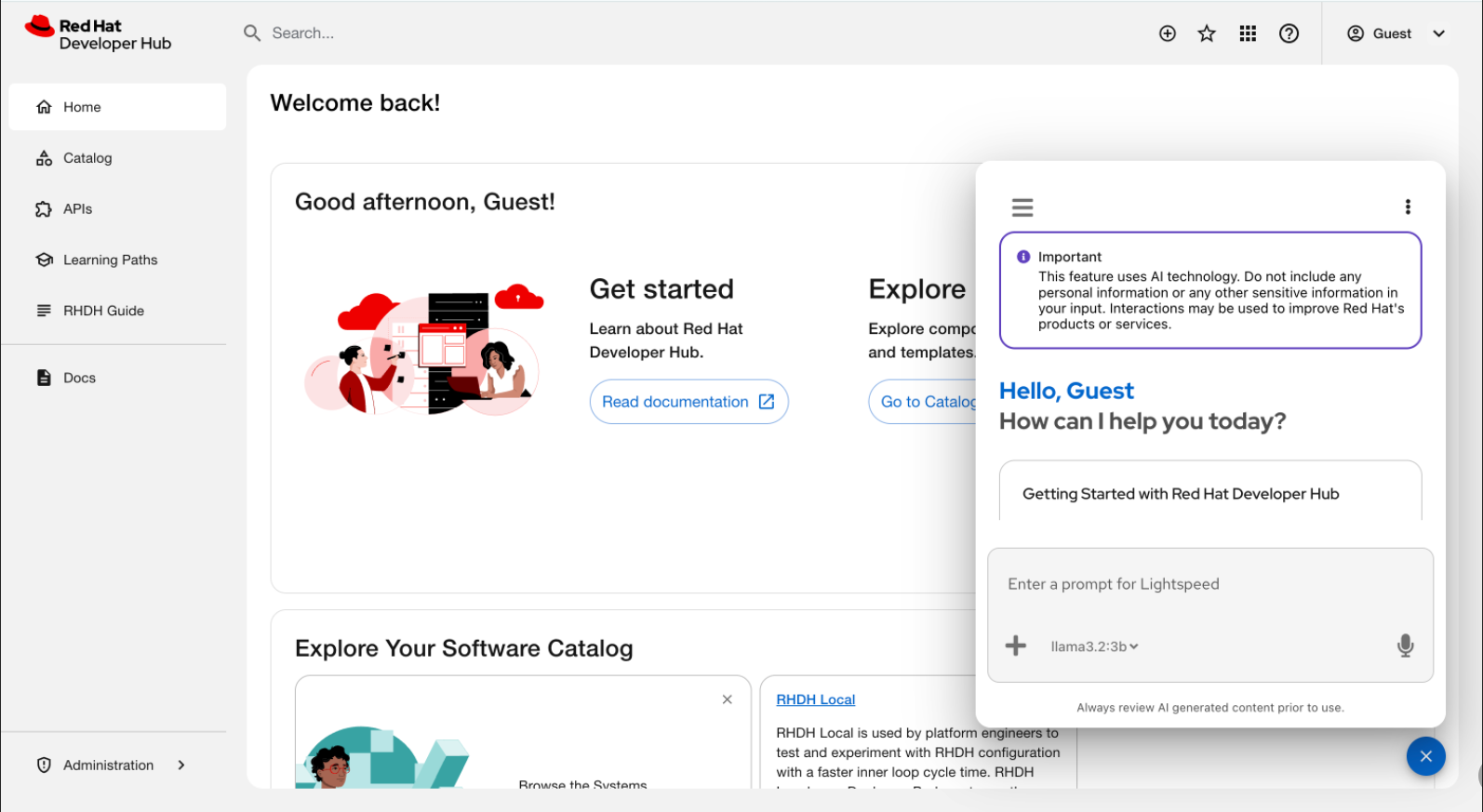Viewport: 1483px width, 812px height.
Task: Focus the Lightspeed prompt input field
Action: pos(1210,585)
